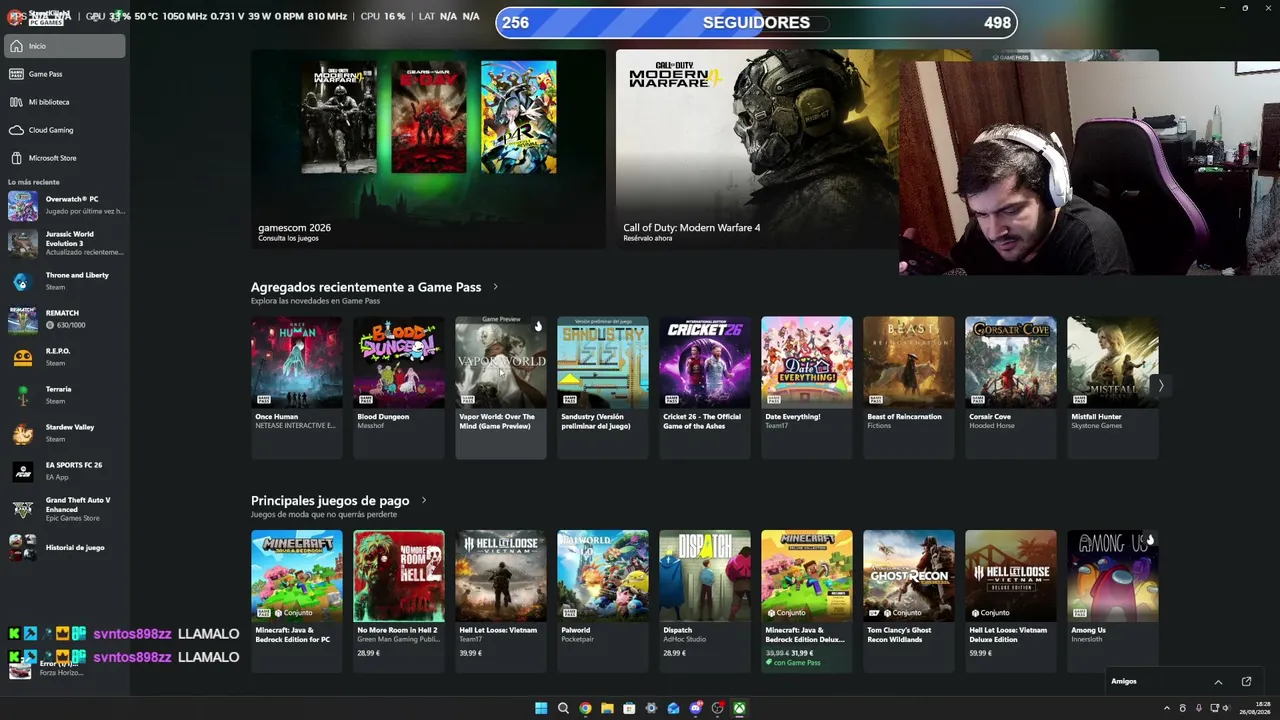Open Minecraft Java & Bedrock Deluxe bundle

(807, 601)
